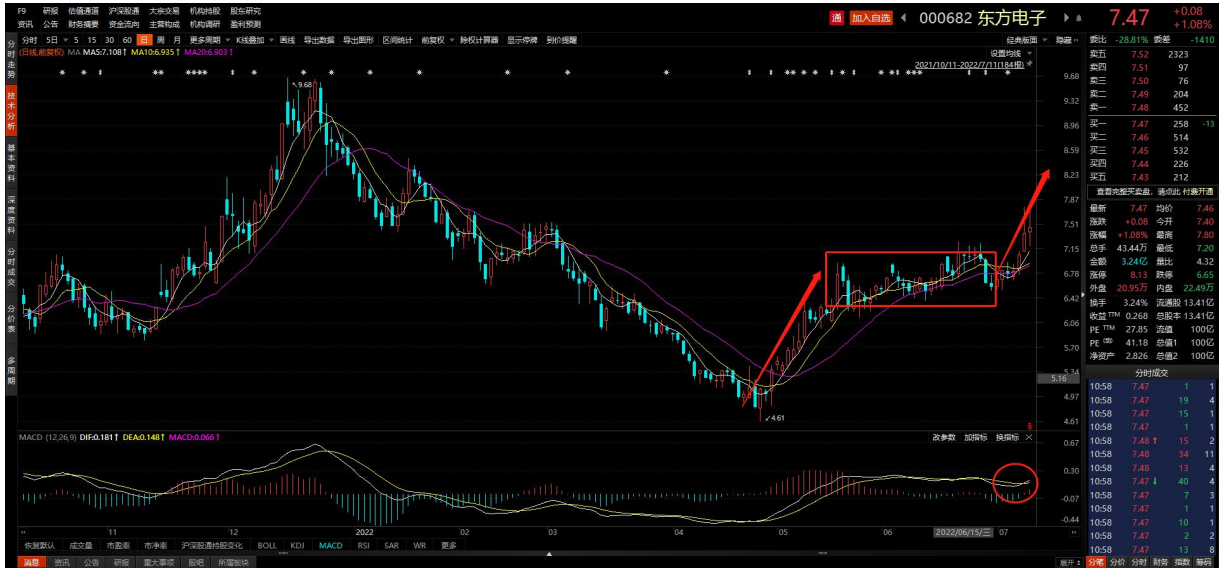1221x573 pixels.
Task: Click 加入自选 to add to watchlist
Action: tap(871, 18)
